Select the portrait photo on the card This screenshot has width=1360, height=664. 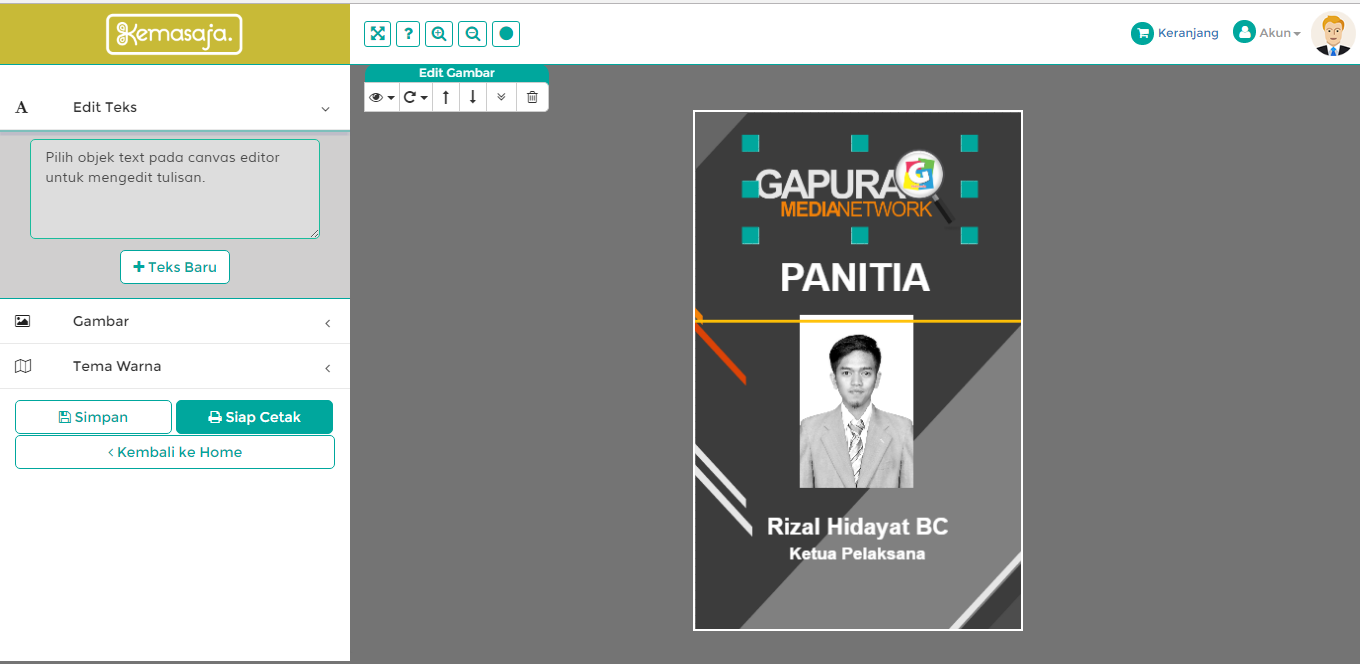point(856,401)
